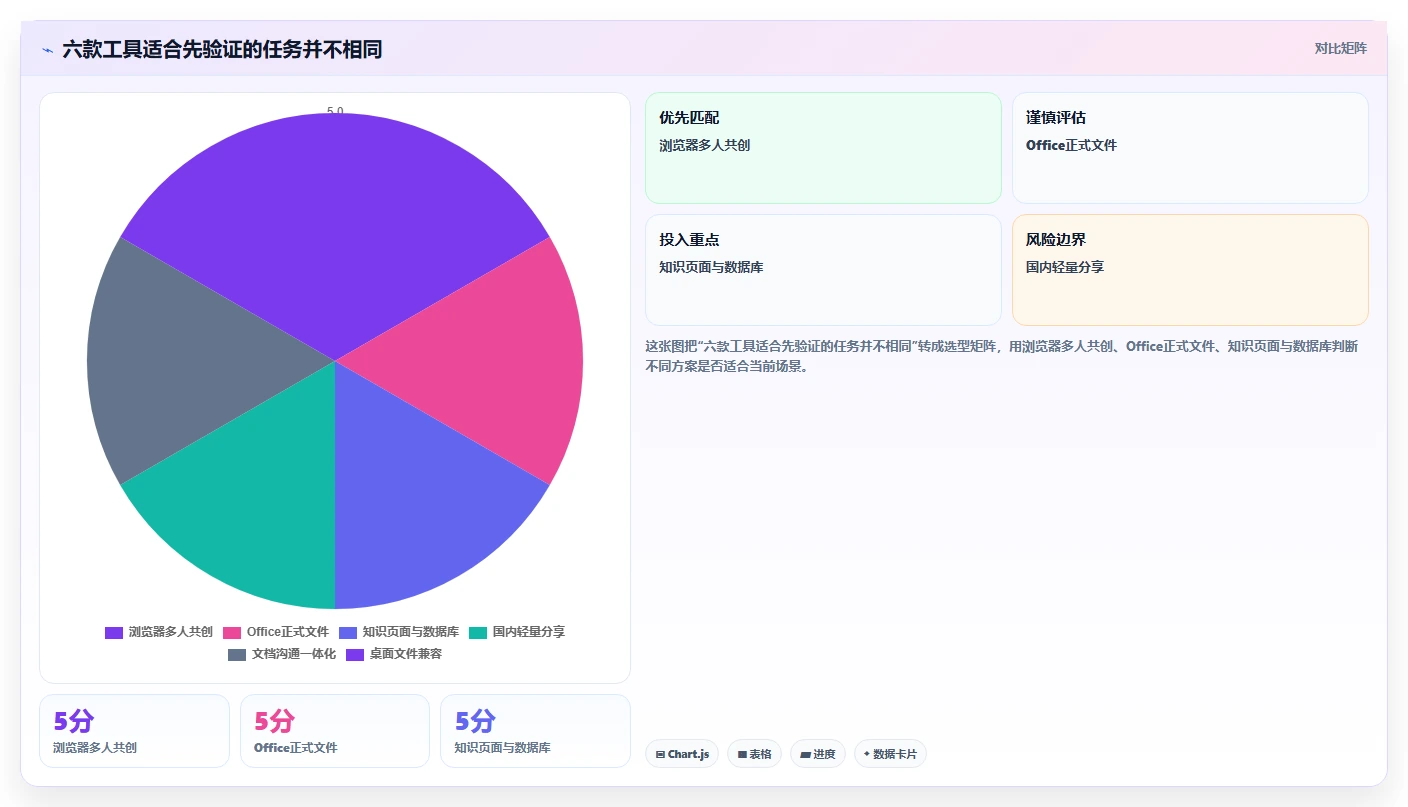Viewport: 1408px width, 807px height.
Task: Click the Office正式文件 legend label
Action: coord(288,632)
